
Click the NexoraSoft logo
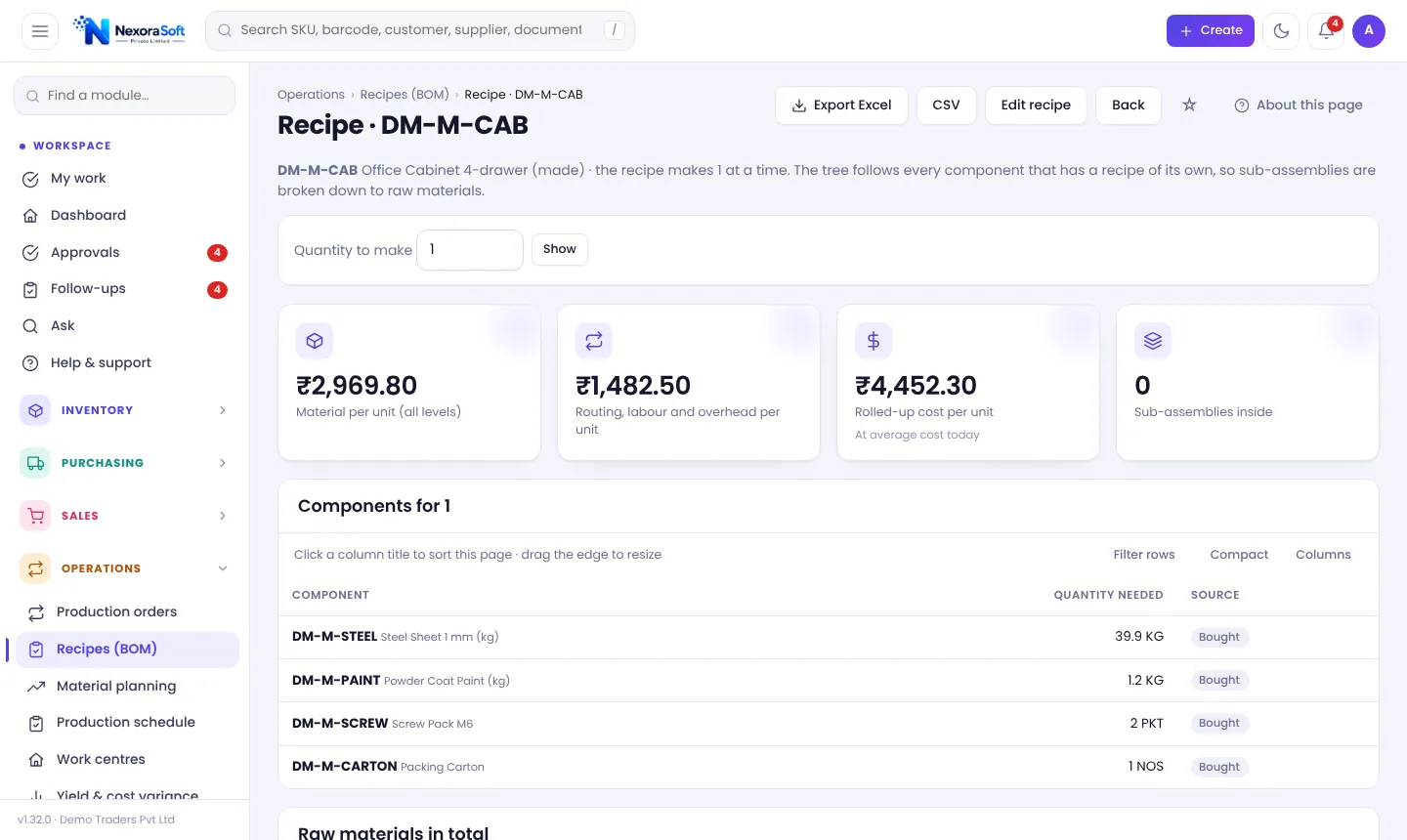click(130, 31)
